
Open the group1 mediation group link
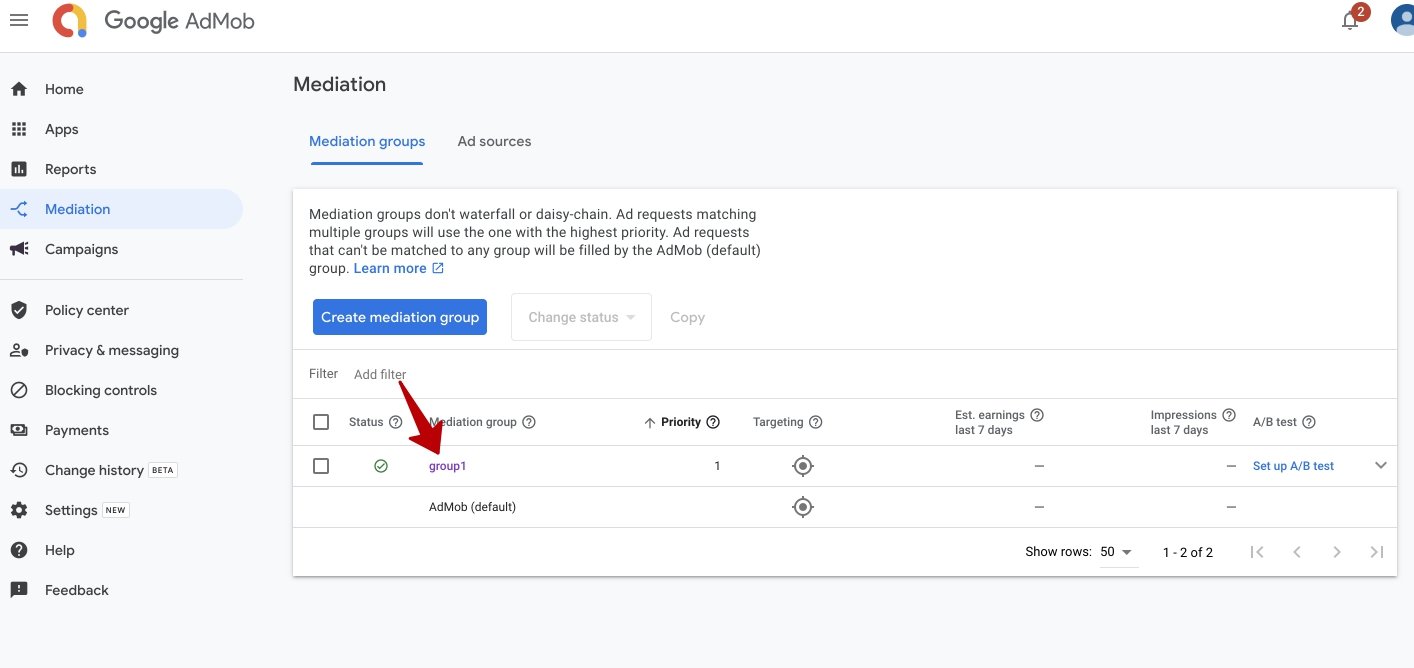pyautogui.click(x=448, y=466)
